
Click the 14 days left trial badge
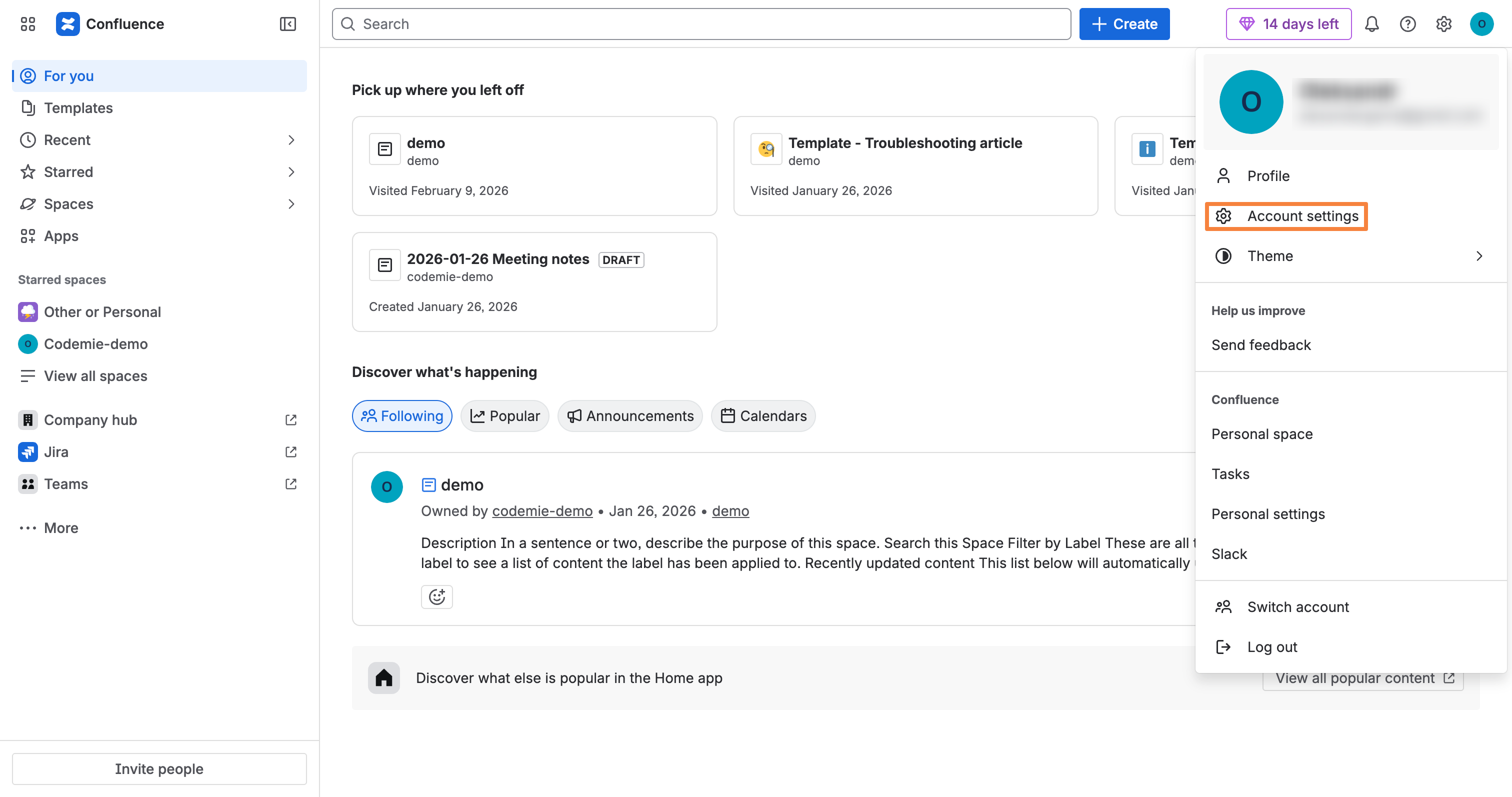point(1288,24)
